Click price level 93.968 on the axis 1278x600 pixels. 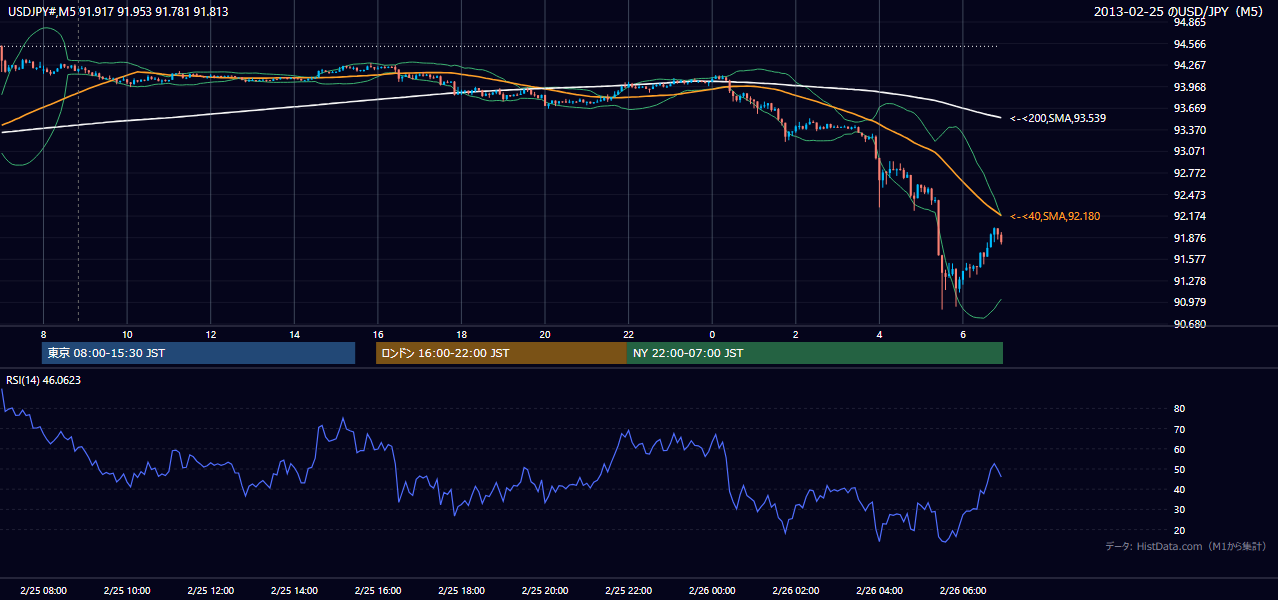tap(1189, 87)
